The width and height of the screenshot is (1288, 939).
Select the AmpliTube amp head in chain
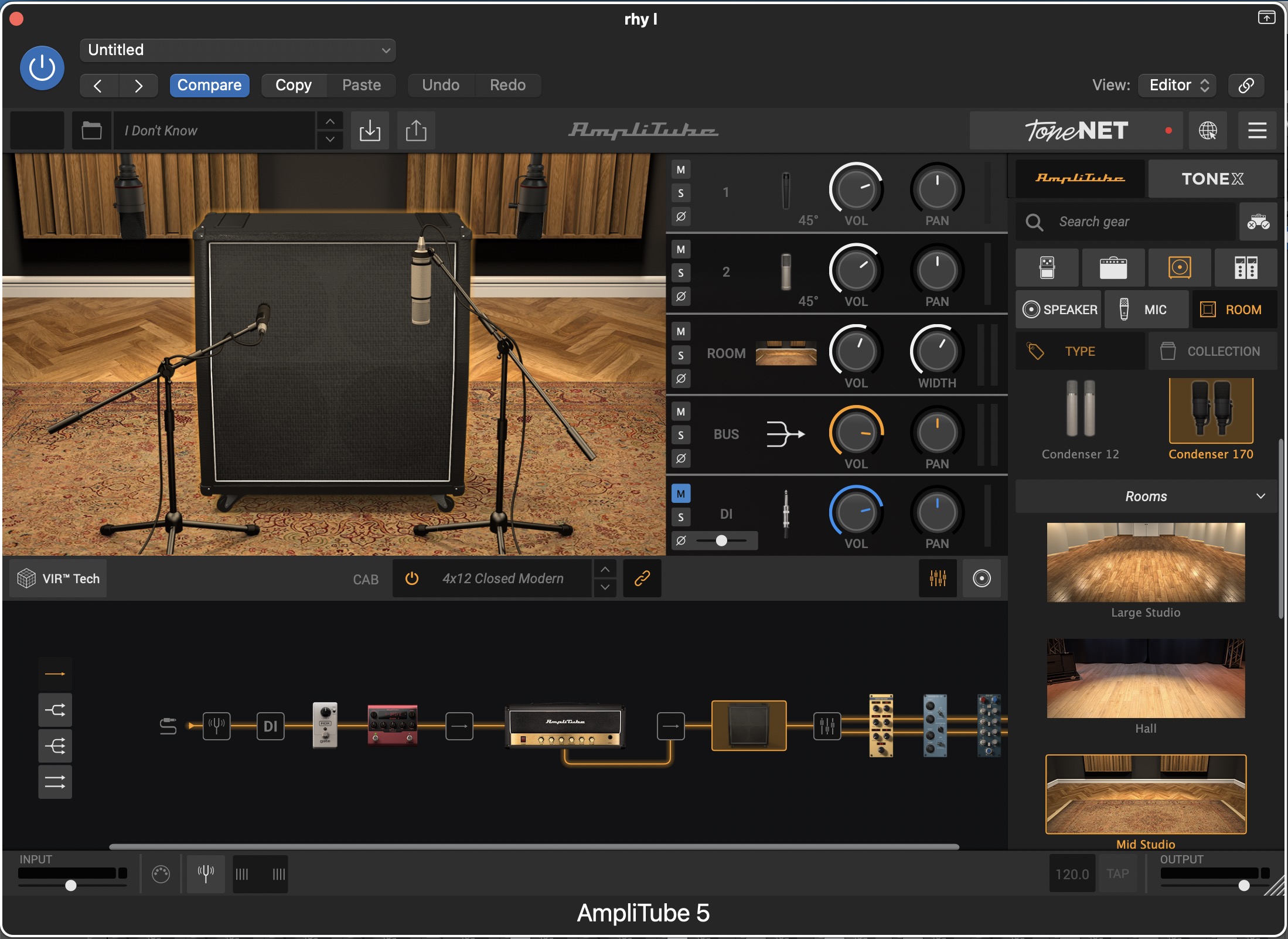pos(565,726)
